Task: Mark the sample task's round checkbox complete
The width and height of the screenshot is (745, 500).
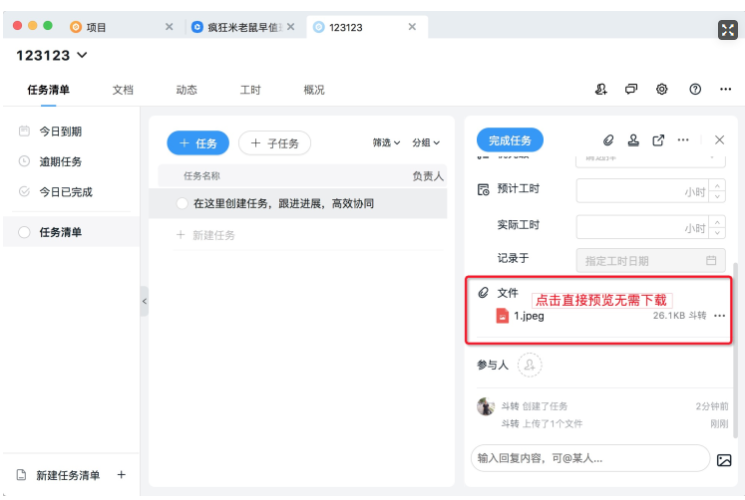Action: pyautogui.click(x=181, y=204)
